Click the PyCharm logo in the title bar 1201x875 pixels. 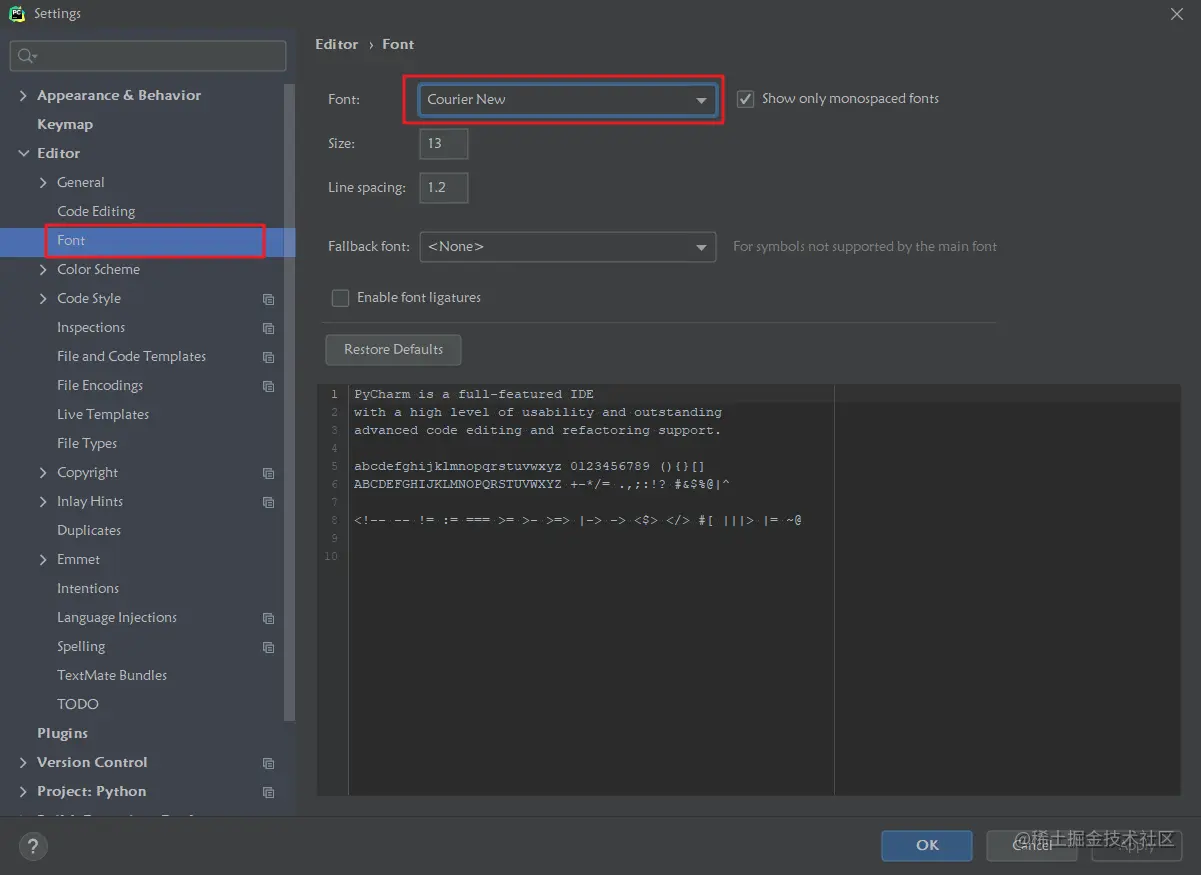17,14
